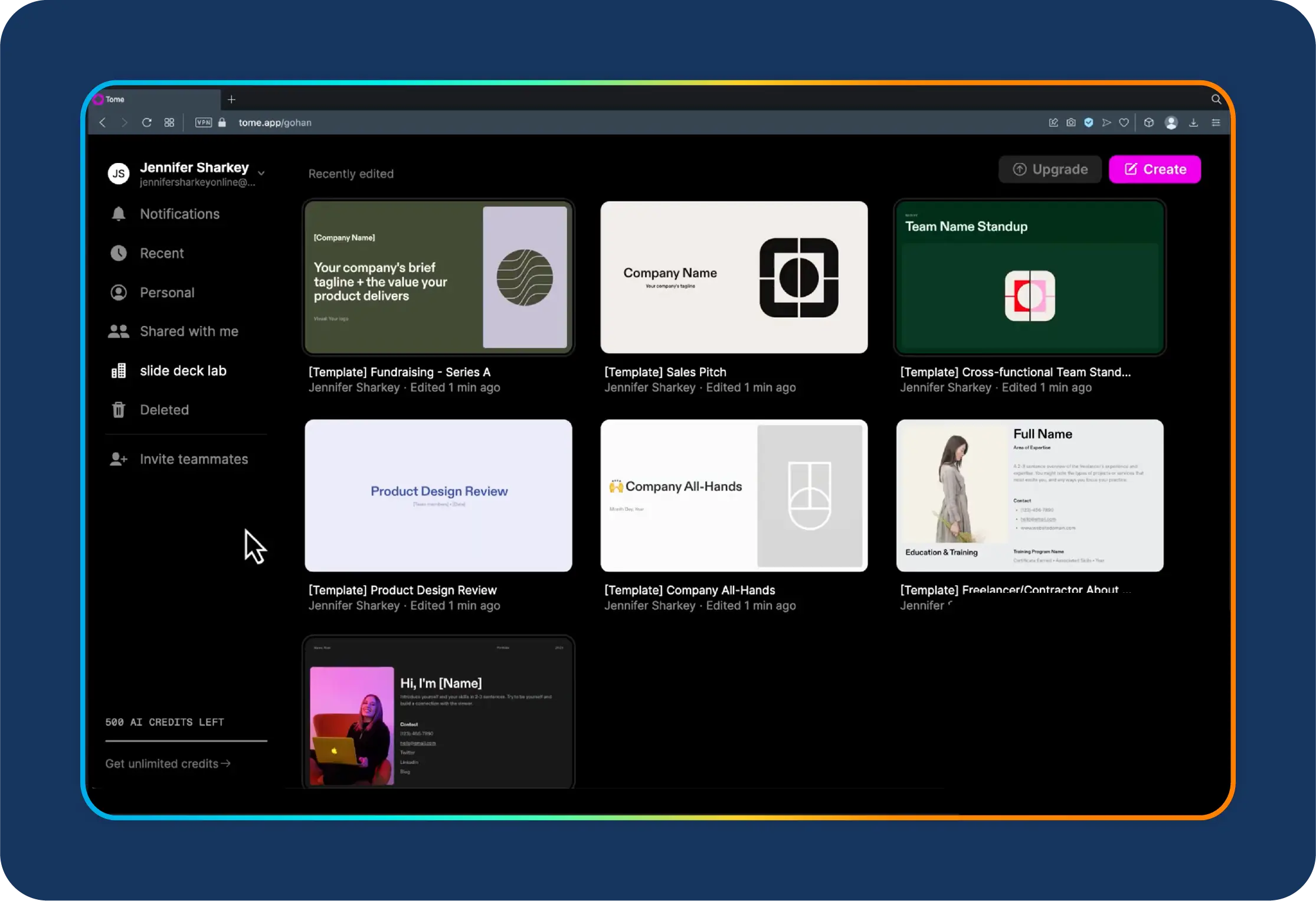Click the heart bookmark icon in toolbar
Screen dimensions: 1316x901
1124,122
